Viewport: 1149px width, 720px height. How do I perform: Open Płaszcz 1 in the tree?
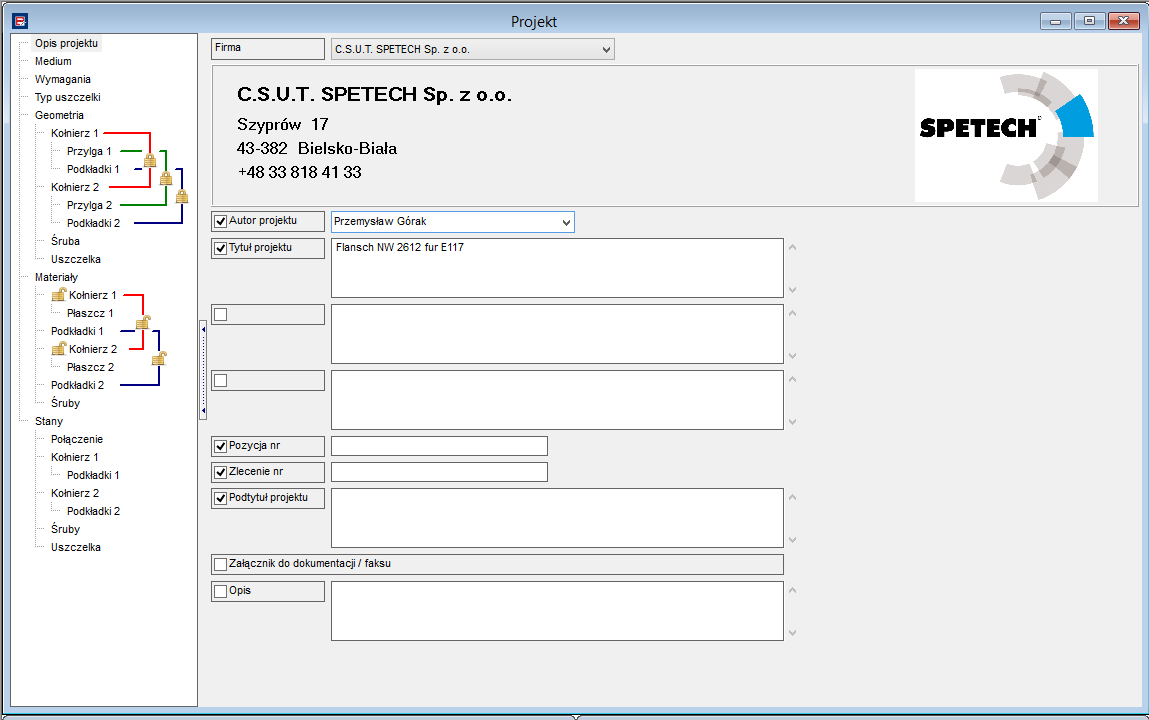pos(90,313)
